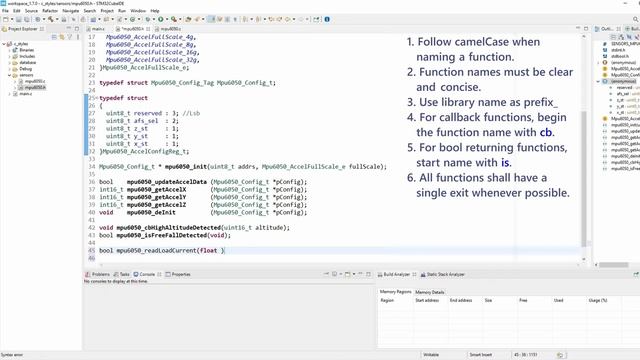Open the dropdown arrow next to the Build hammer

tap(56, 19)
